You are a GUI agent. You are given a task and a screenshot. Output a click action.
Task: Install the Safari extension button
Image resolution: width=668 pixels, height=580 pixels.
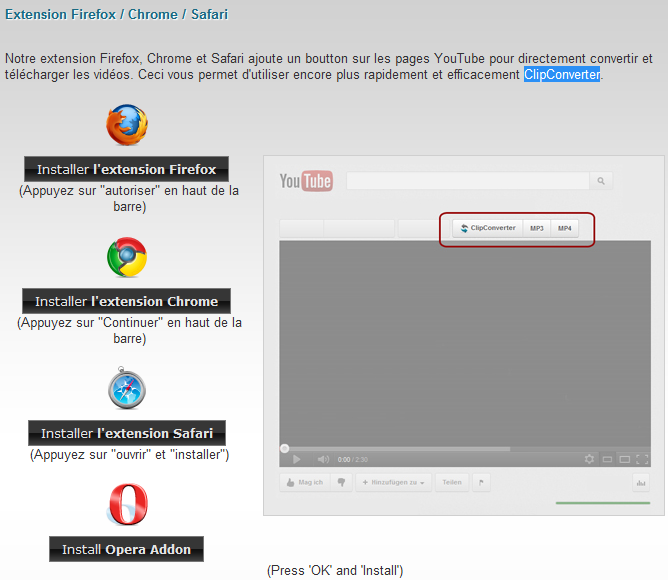click(x=127, y=433)
